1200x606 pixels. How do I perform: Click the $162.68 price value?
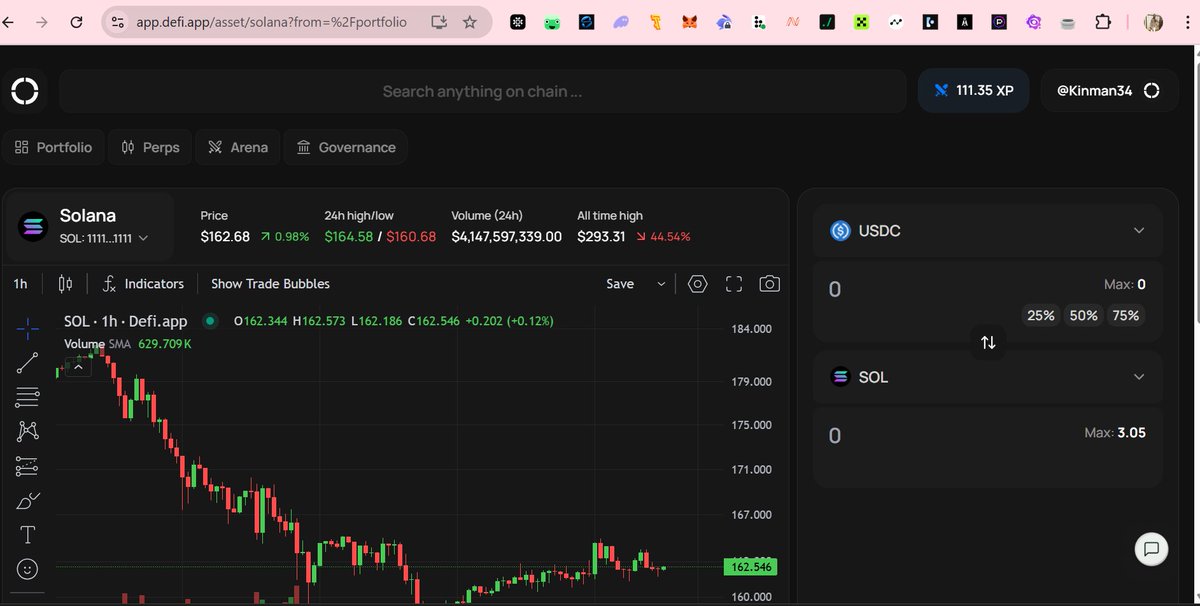[225, 237]
